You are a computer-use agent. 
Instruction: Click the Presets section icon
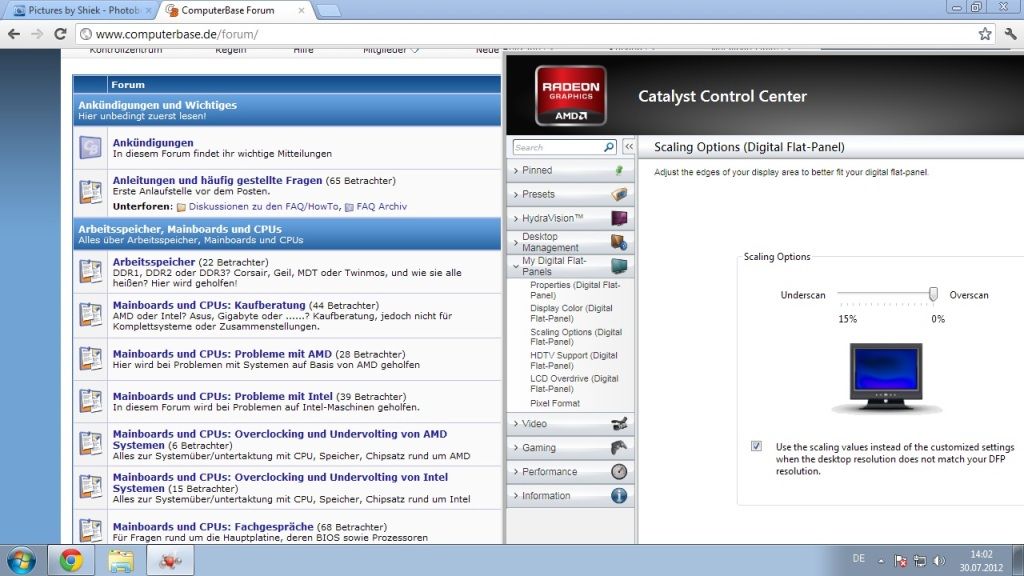[x=619, y=194]
